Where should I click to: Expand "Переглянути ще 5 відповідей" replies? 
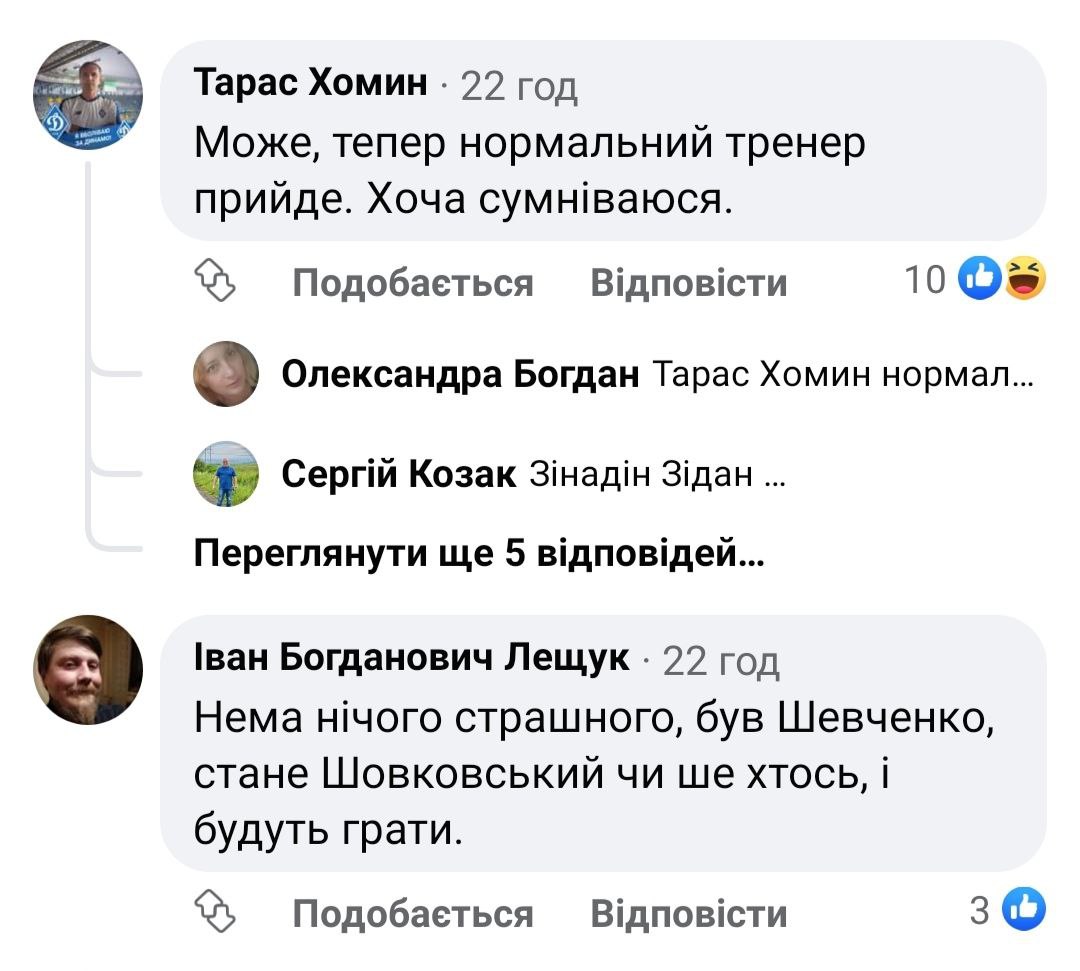479,552
